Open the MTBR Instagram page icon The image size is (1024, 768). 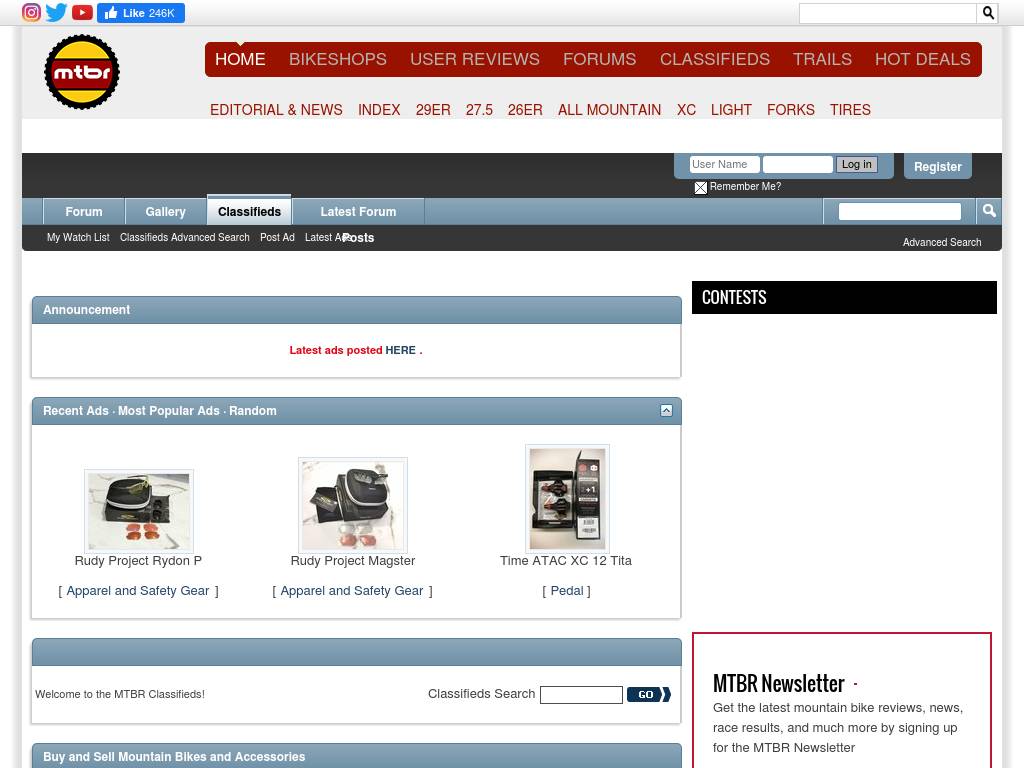point(32,13)
